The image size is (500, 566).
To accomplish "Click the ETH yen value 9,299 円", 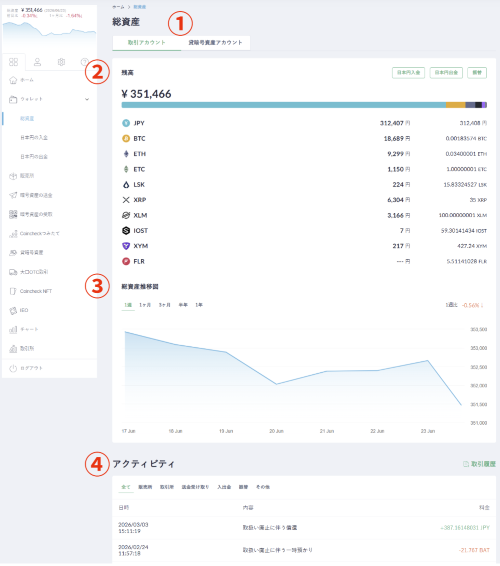I will click(399, 154).
